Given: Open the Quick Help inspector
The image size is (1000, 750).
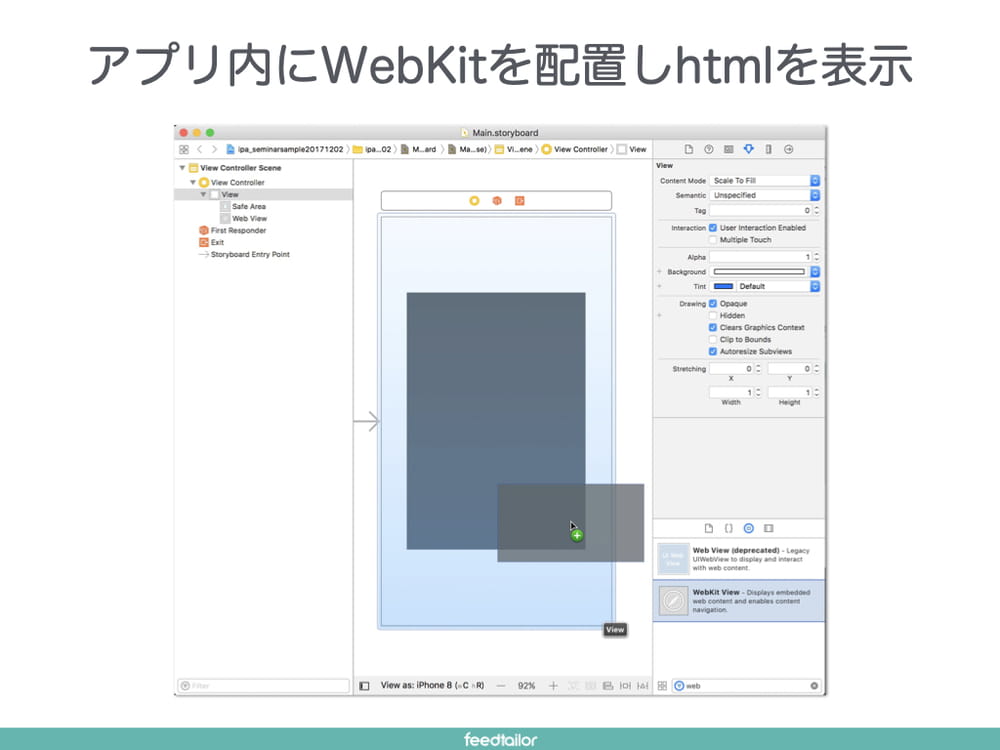Looking at the screenshot, I should [709, 149].
